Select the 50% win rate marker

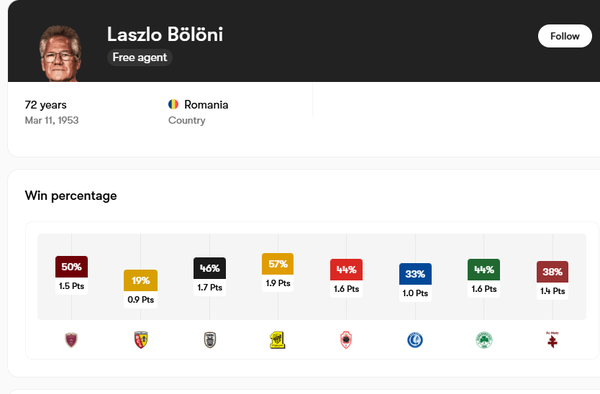[72, 267]
